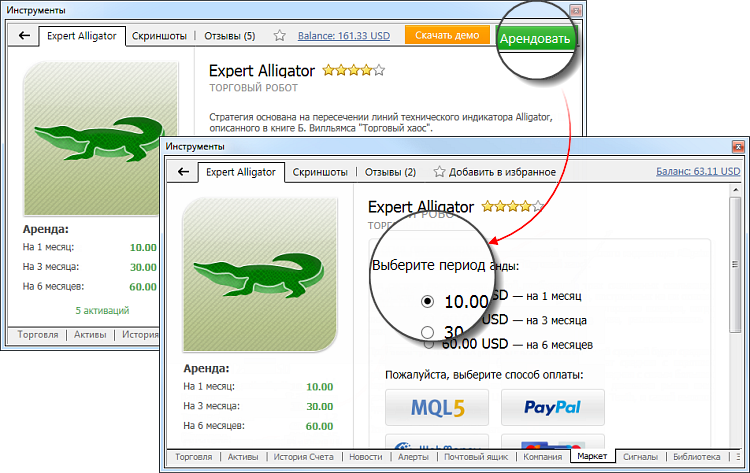Switch to Торговля tab in front window
This screenshot has width=750, height=473.
(x=193, y=457)
